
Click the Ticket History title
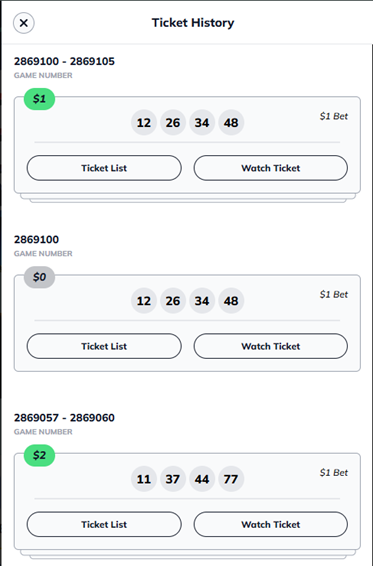point(193,23)
